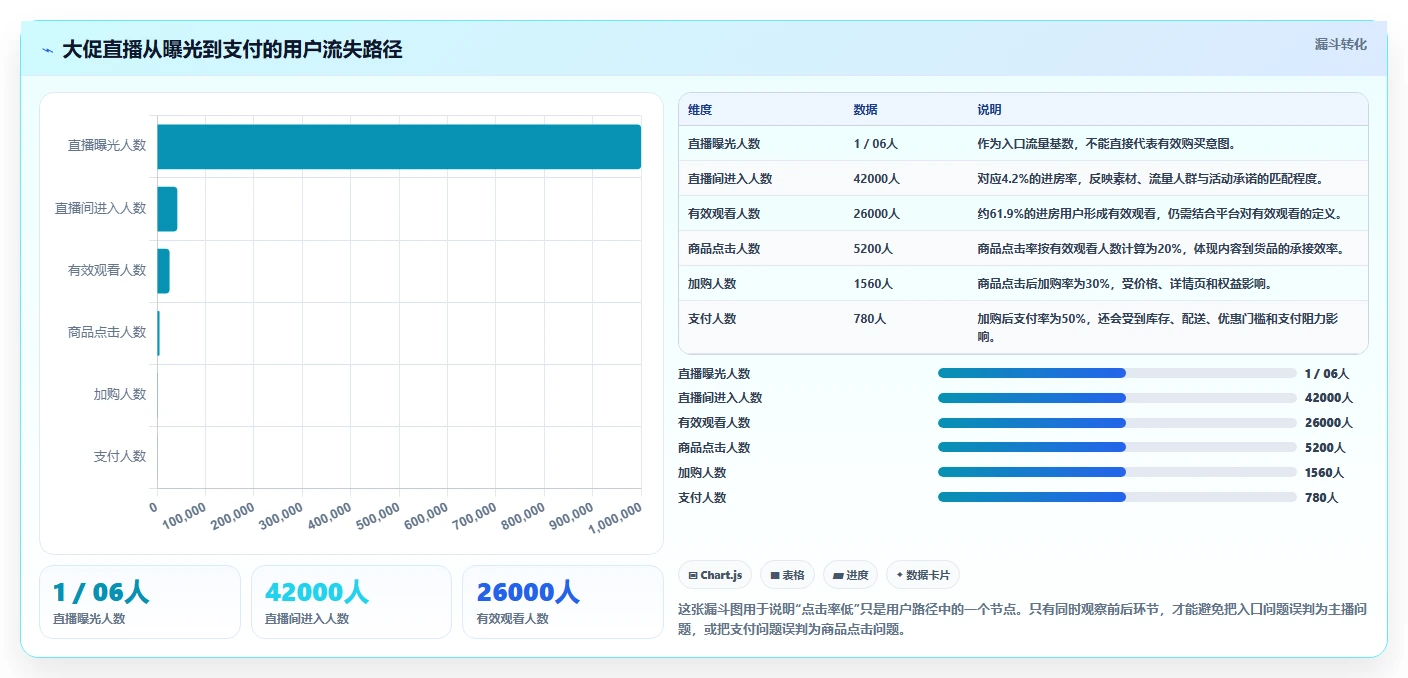Click the 加购人数 chart axis label
Screen dimensions: 1408x678
pos(120,394)
